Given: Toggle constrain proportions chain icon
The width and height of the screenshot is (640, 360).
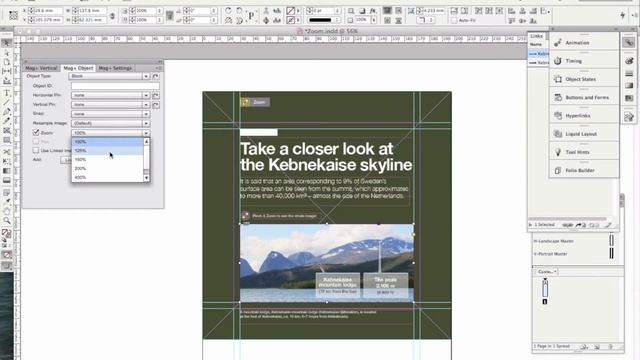Looking at the screenshot, I should 112,16.
